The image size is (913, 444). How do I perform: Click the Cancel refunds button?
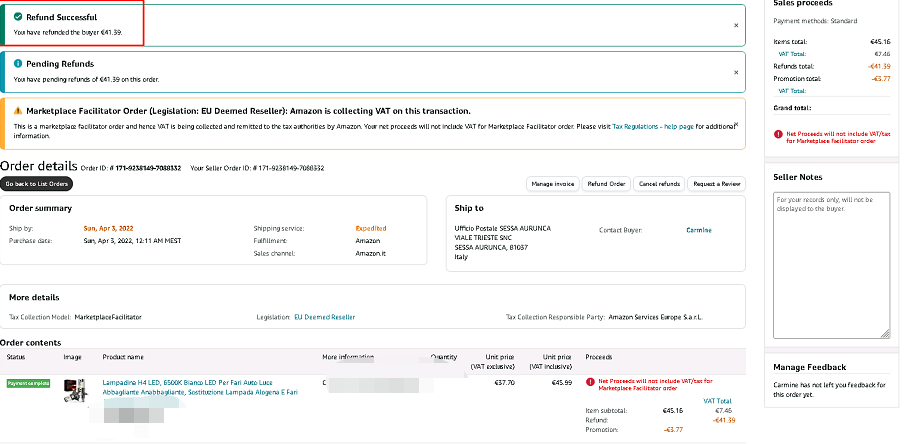click(x=659, y=184)
